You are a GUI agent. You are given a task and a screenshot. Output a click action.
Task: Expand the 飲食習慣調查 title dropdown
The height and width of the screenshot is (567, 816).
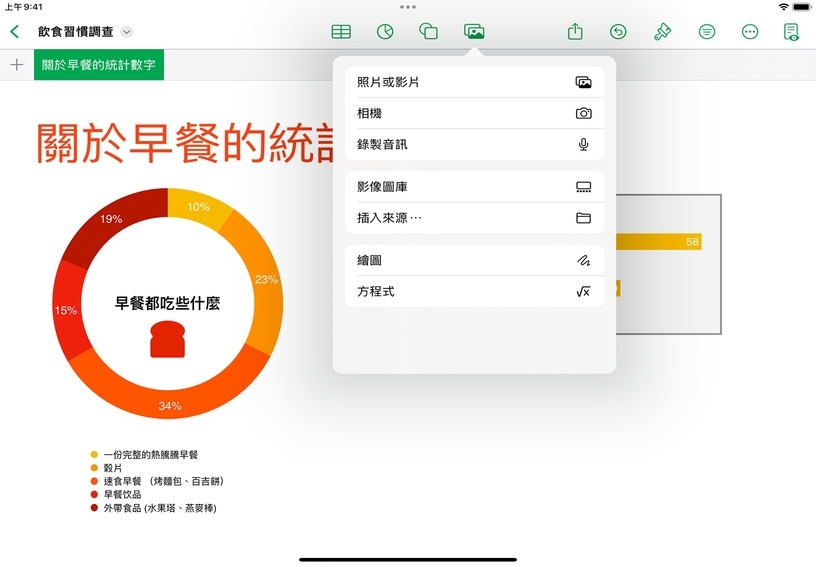coord(127,32)
